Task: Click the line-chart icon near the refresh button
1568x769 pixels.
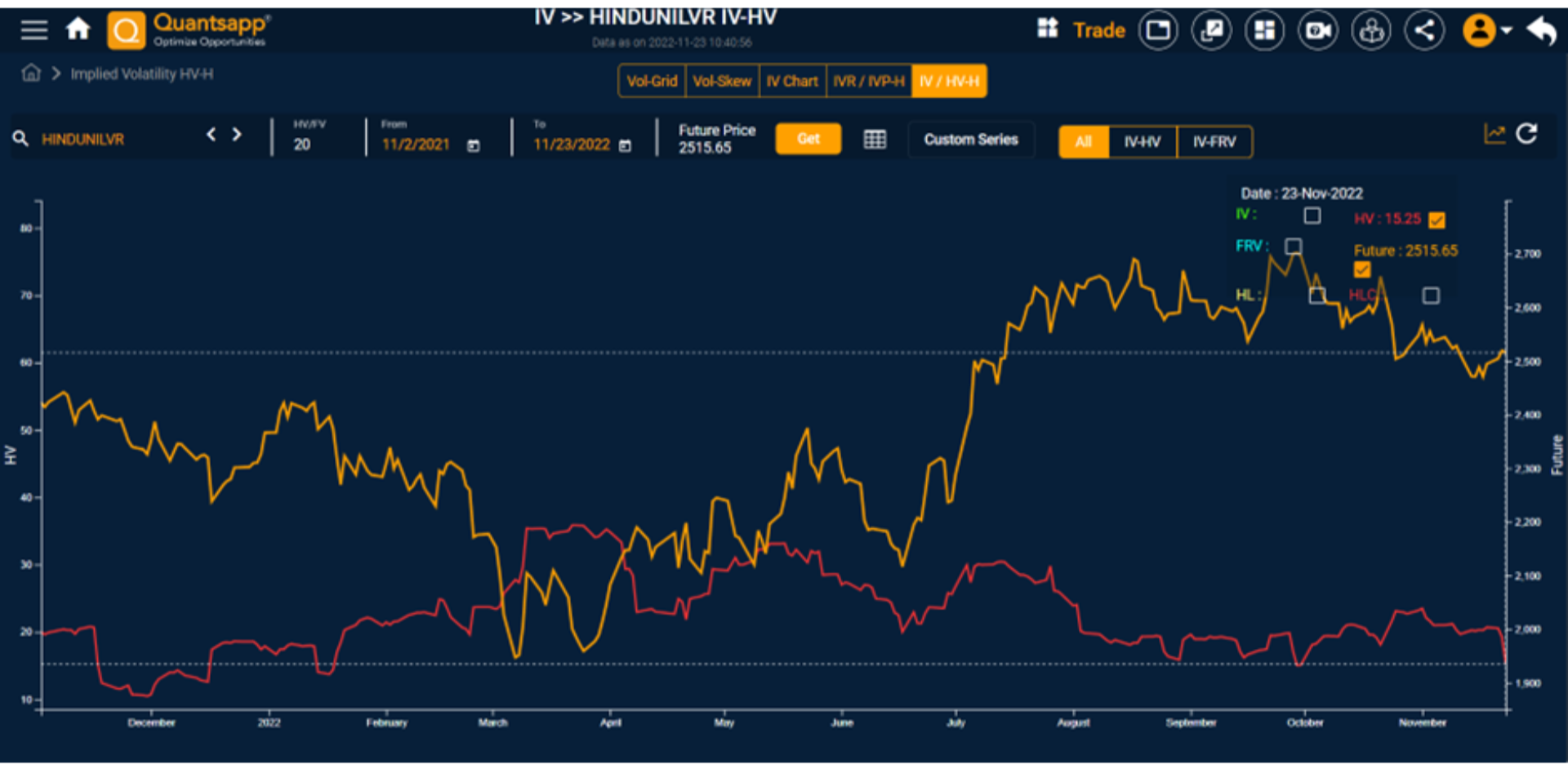Action: click(1494, 134)
